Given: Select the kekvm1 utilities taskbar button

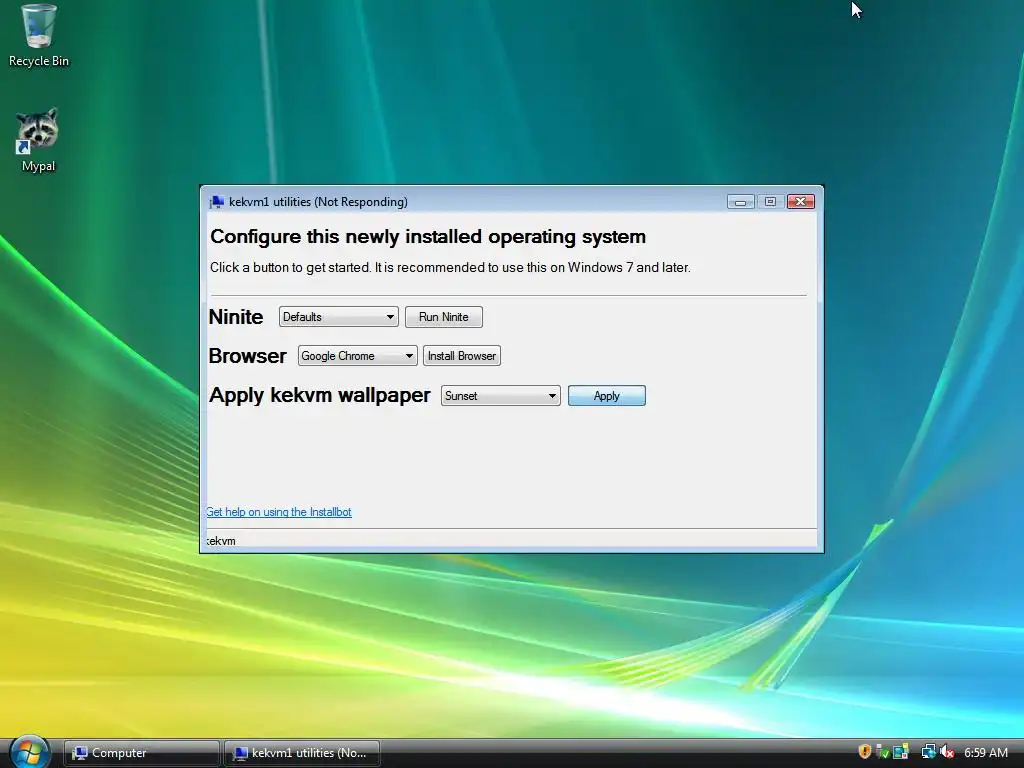Looking at the screenshot, I should pos(302,753).
